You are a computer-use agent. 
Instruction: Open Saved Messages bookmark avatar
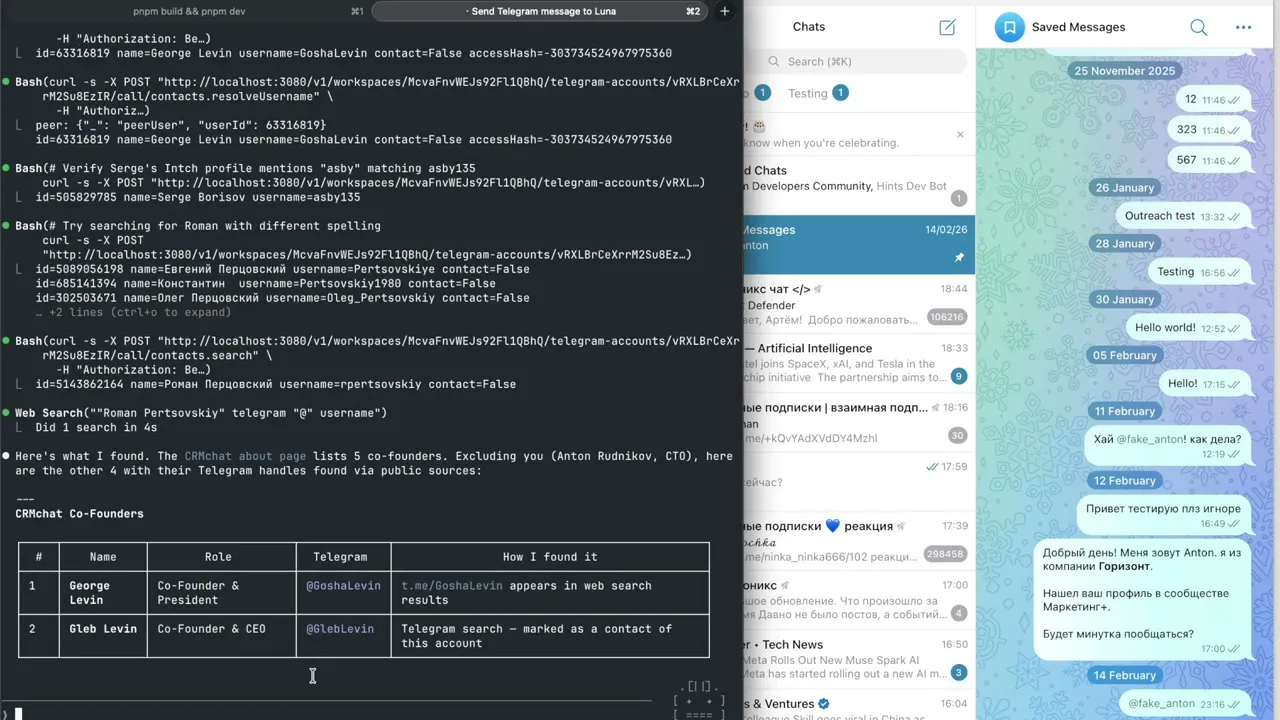pos(1009,27)
